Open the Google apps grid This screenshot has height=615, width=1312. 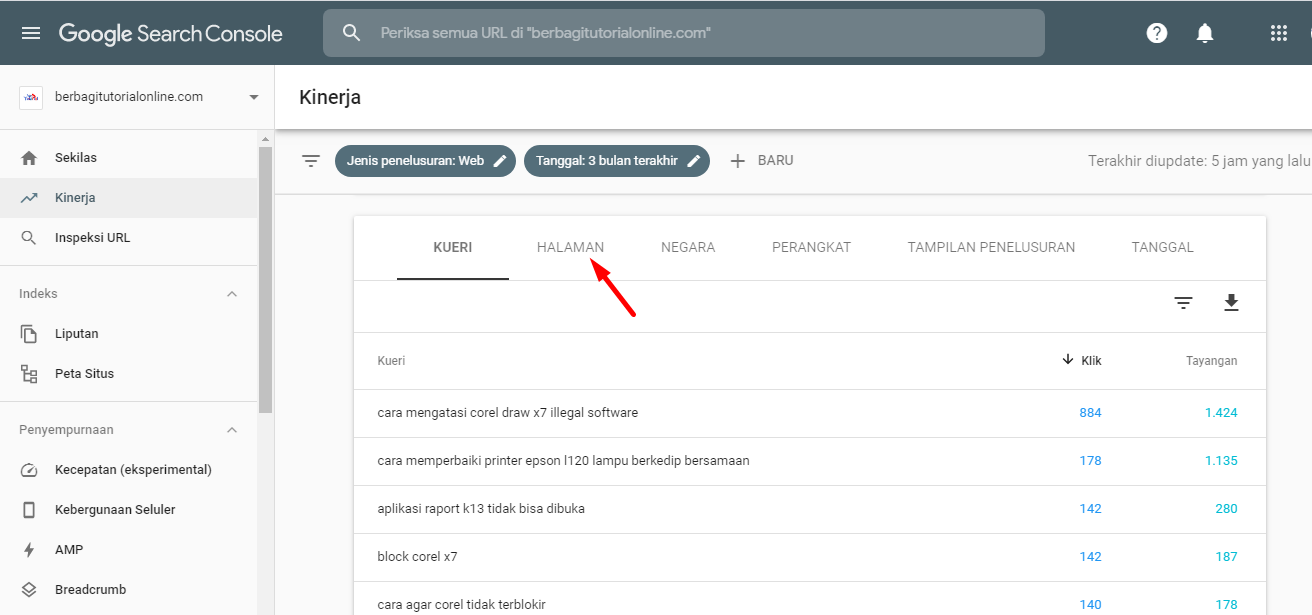pos(1278,33)
